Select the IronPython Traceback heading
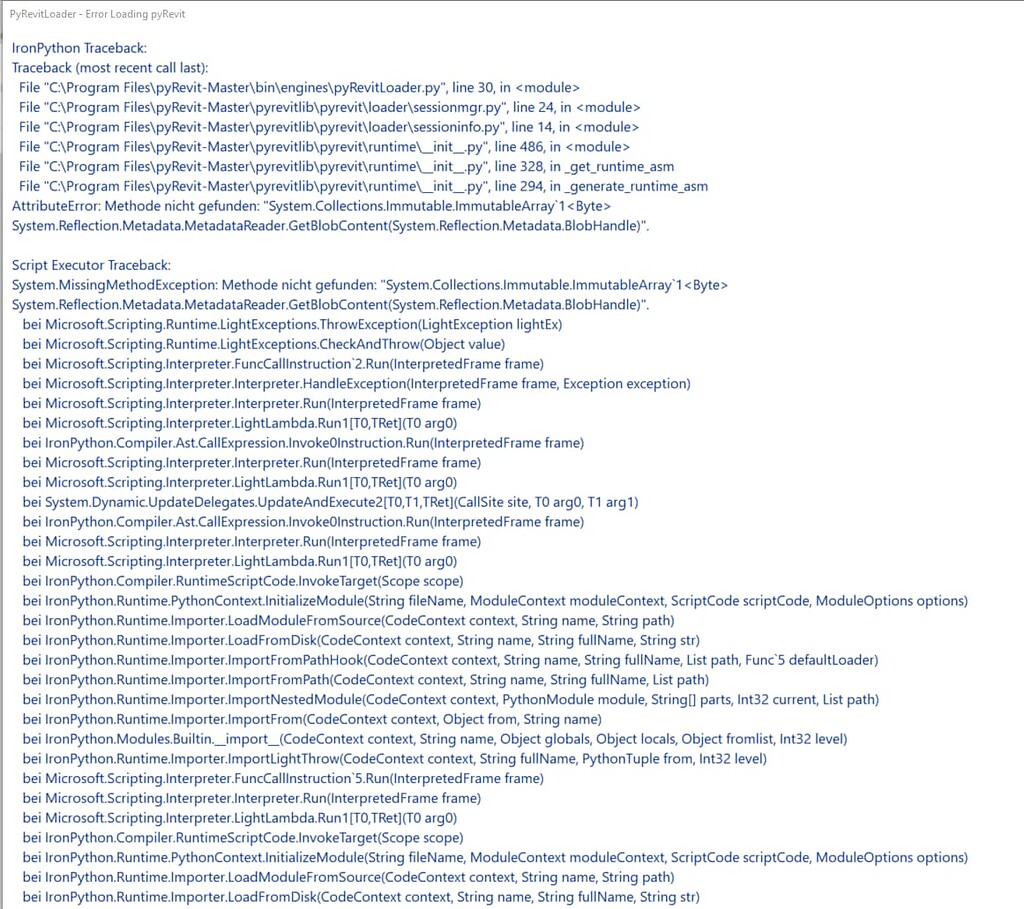The image size is (1024, 909). (x=79, y=48)
